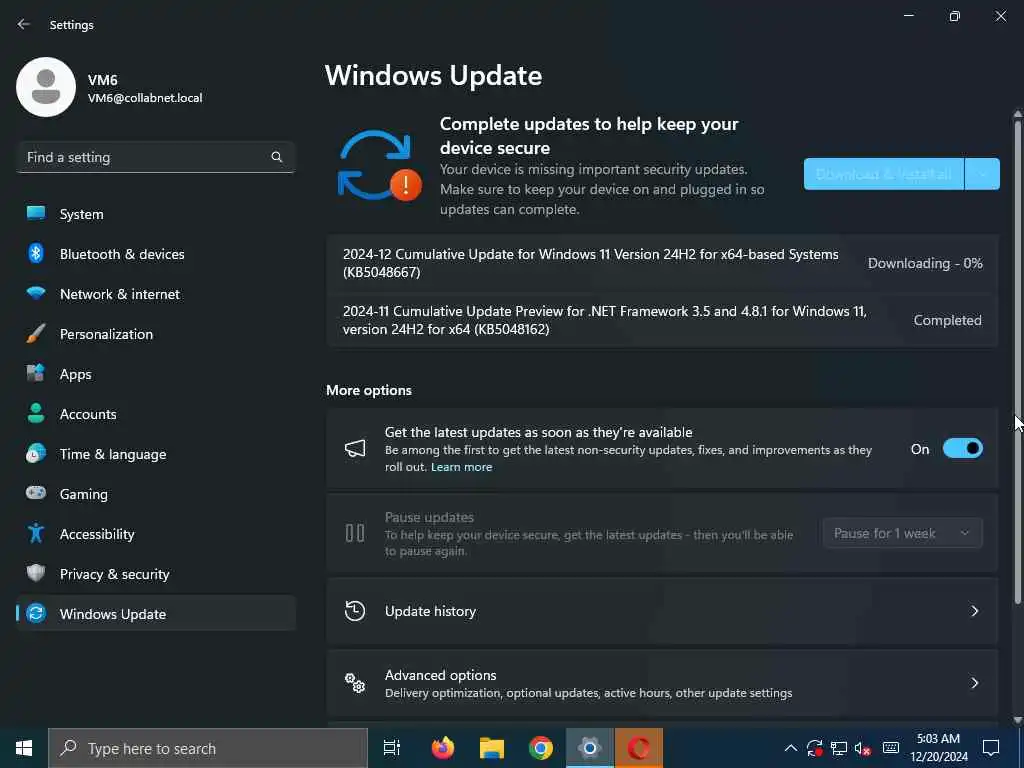Open File Explorer from the taskbar
This screenshot has width=1024, height=768.
[492, 748]
